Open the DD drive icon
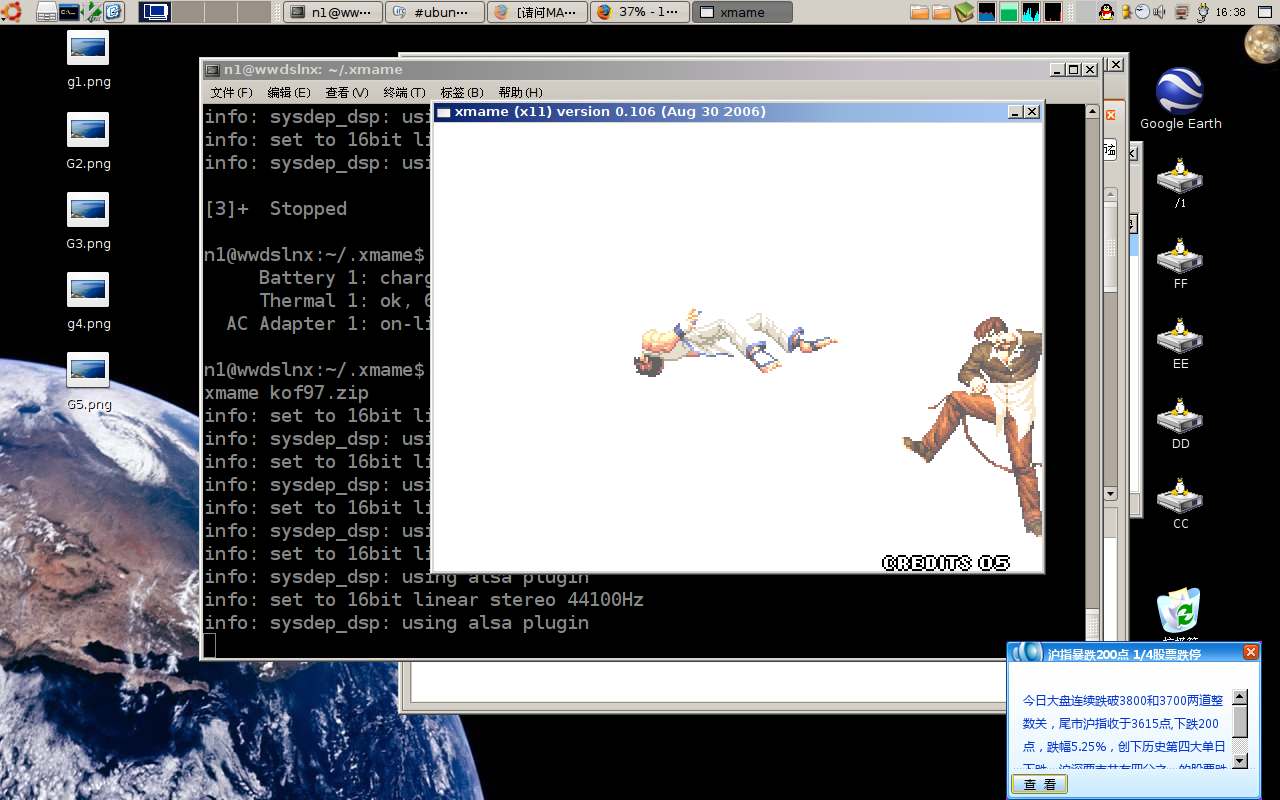This screenshot has width=1280, height=800. coord(1180,416)
